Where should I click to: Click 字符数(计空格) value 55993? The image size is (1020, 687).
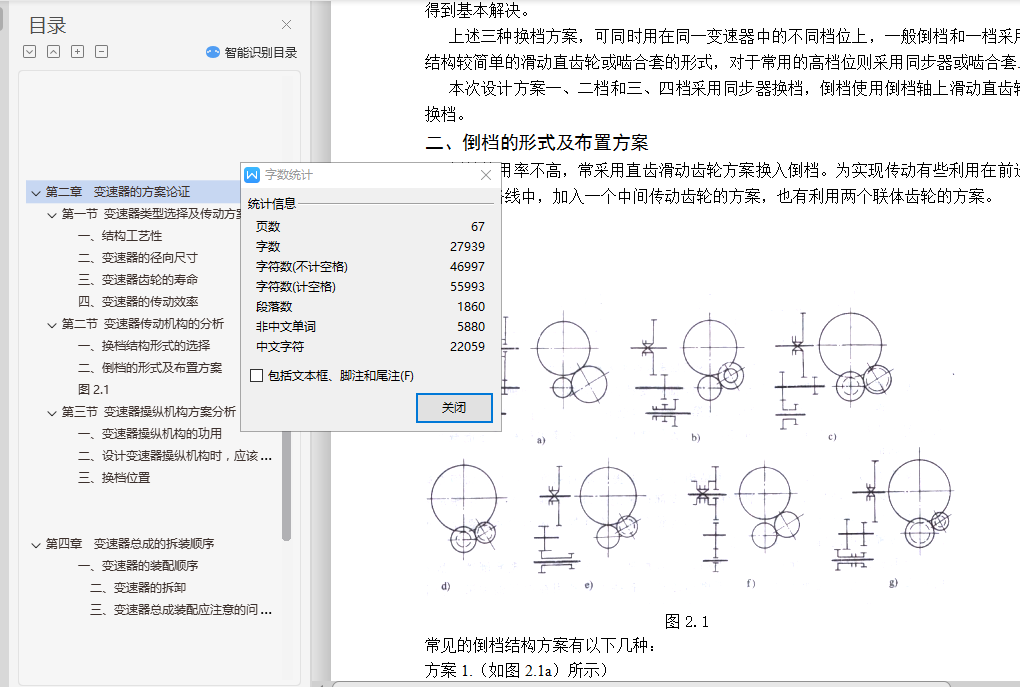(x=467, y=287)
